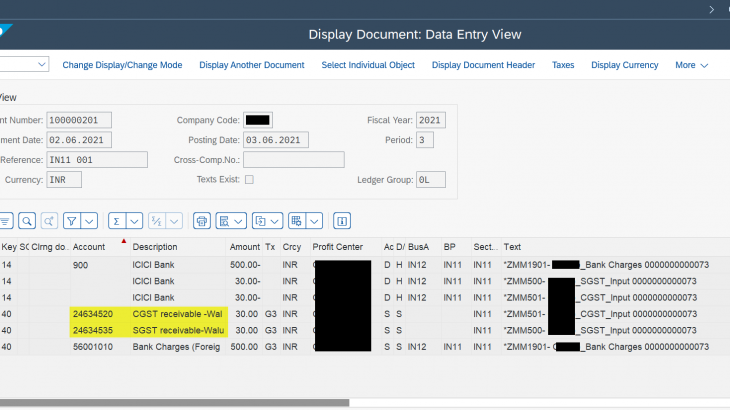This screenshot has width=730, height=410.
Task: Click the empty Cross-Comp.No. field
Action: pyautogui.click(x=294, y=160)
